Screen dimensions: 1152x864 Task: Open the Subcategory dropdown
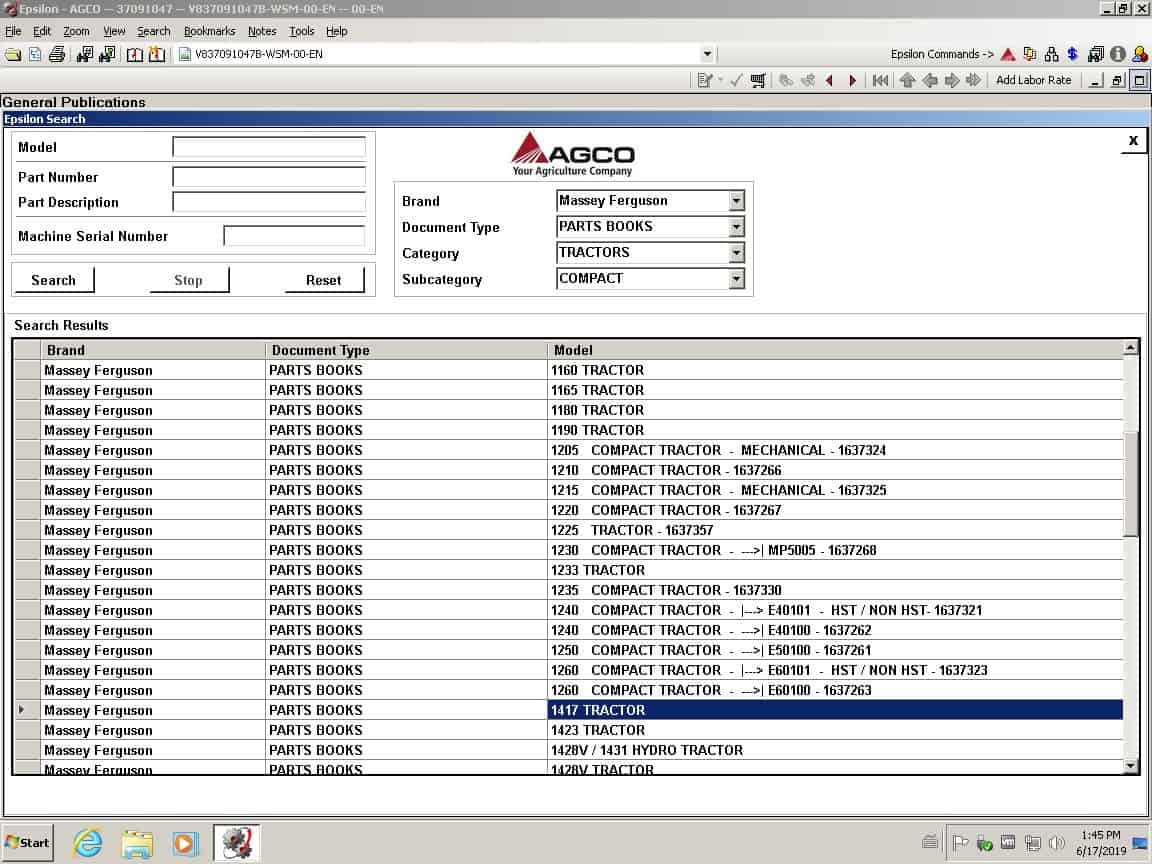point(736,279)
